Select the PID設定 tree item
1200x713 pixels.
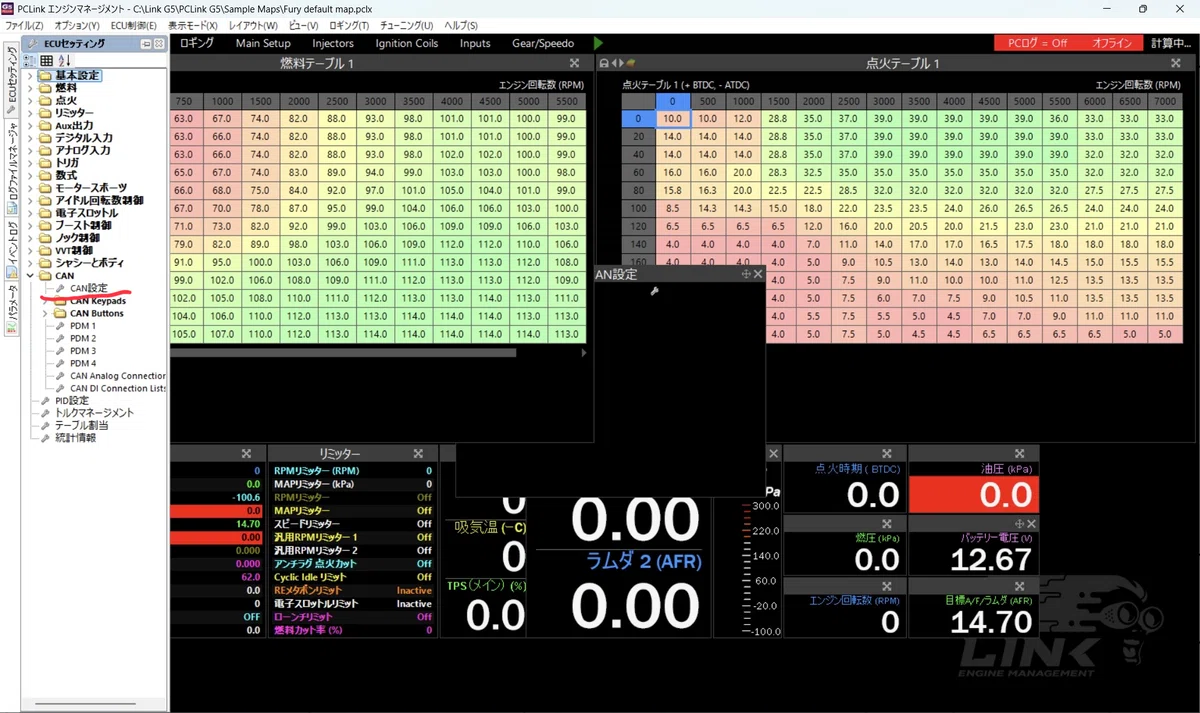72,401
